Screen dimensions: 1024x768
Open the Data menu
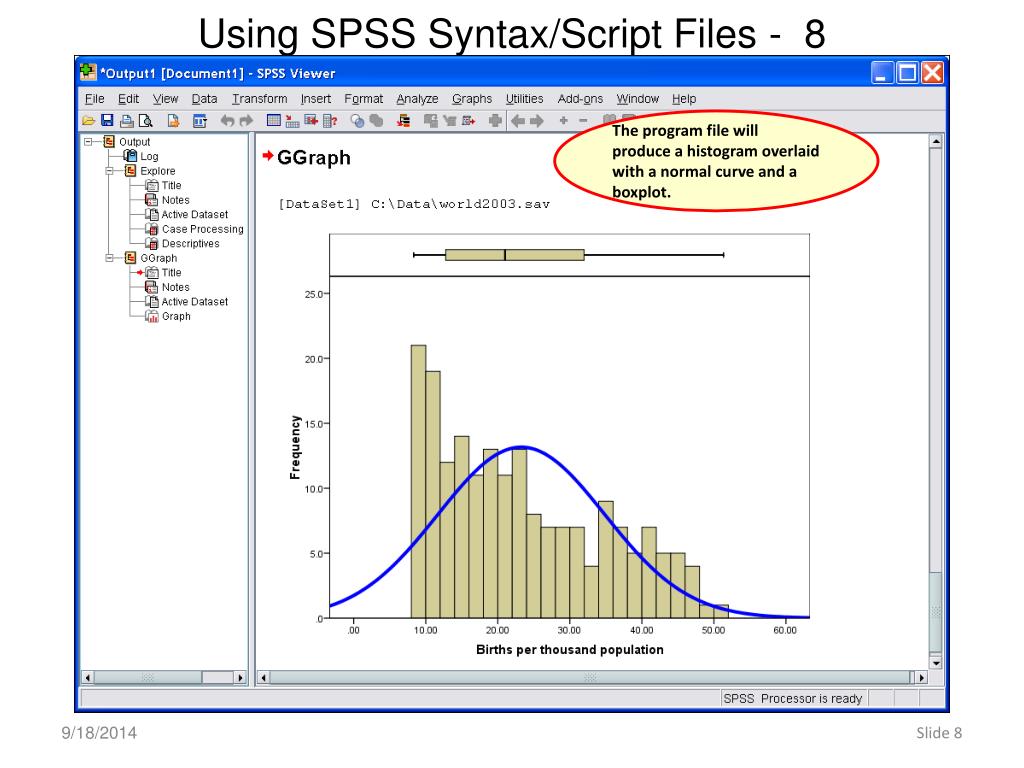[204, 99]
